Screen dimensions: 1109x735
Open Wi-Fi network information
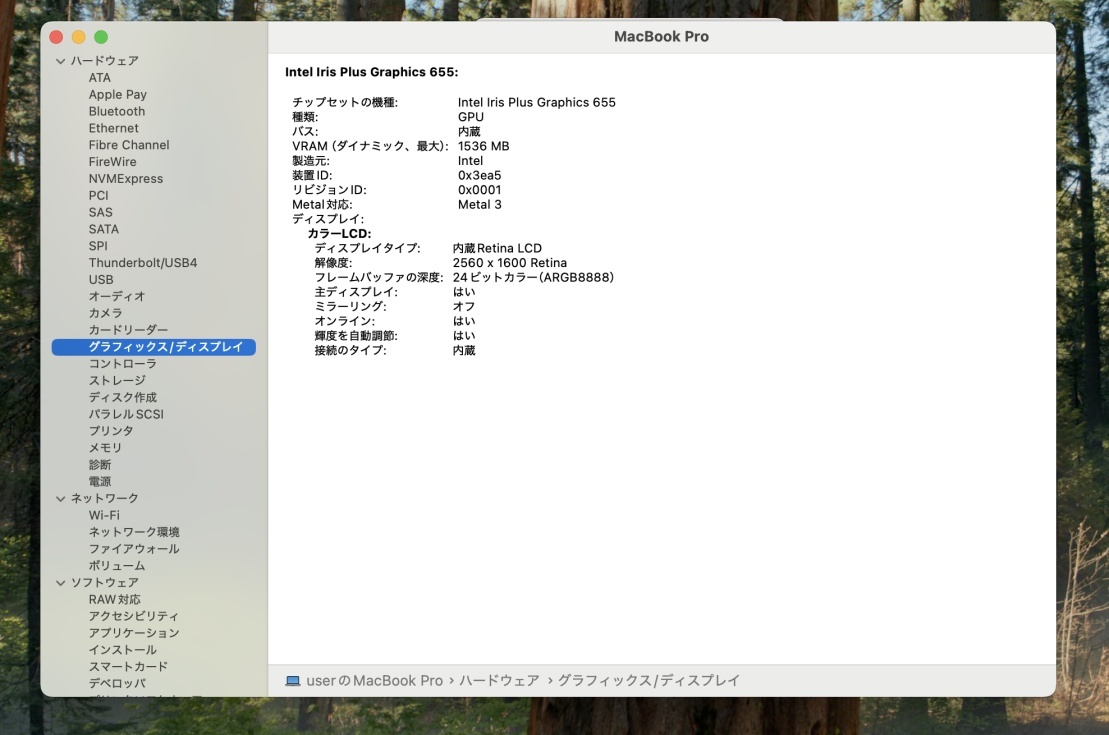(104, 516)
